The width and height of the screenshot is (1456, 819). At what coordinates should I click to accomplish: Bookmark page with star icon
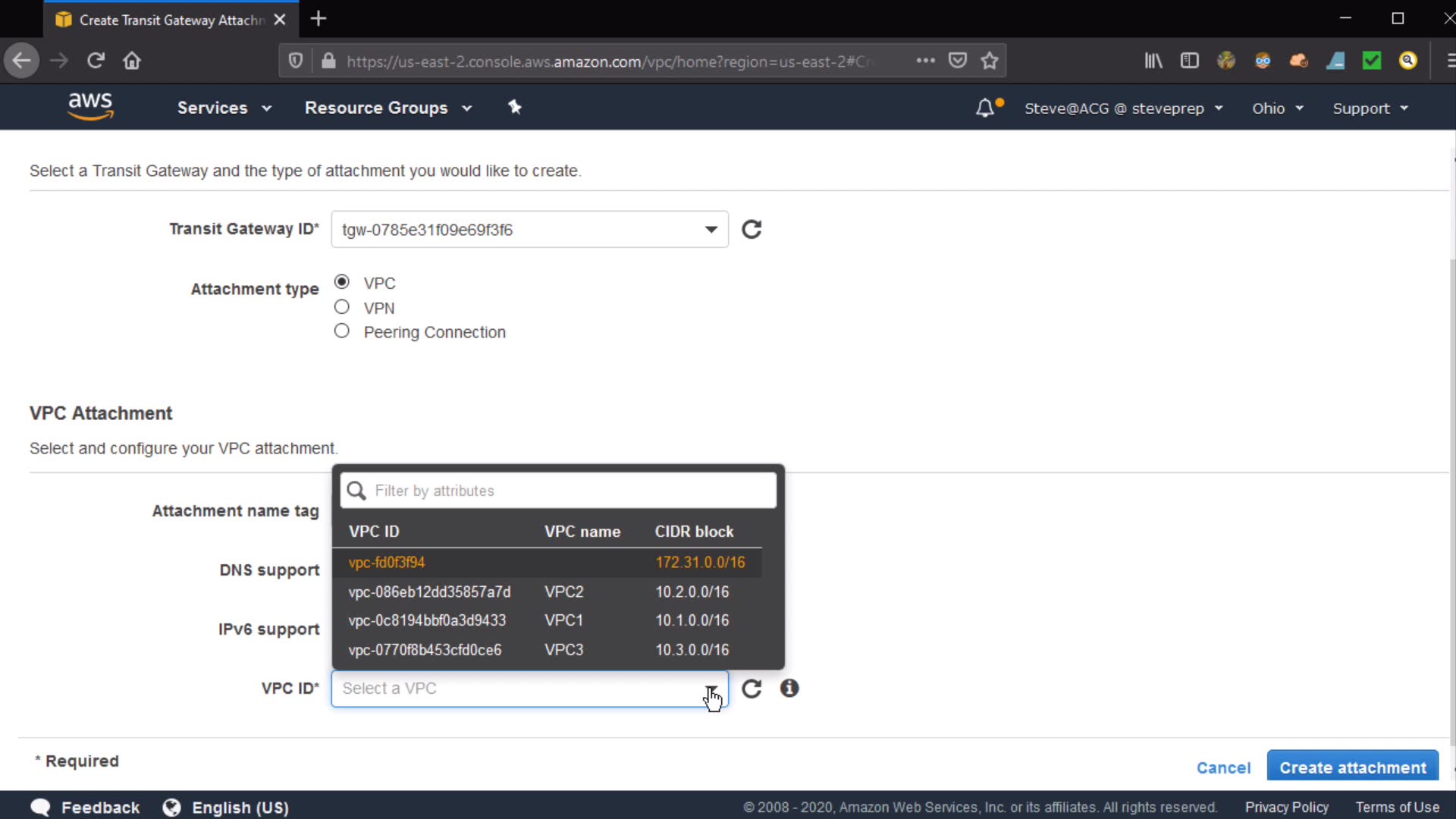(989, 61)
